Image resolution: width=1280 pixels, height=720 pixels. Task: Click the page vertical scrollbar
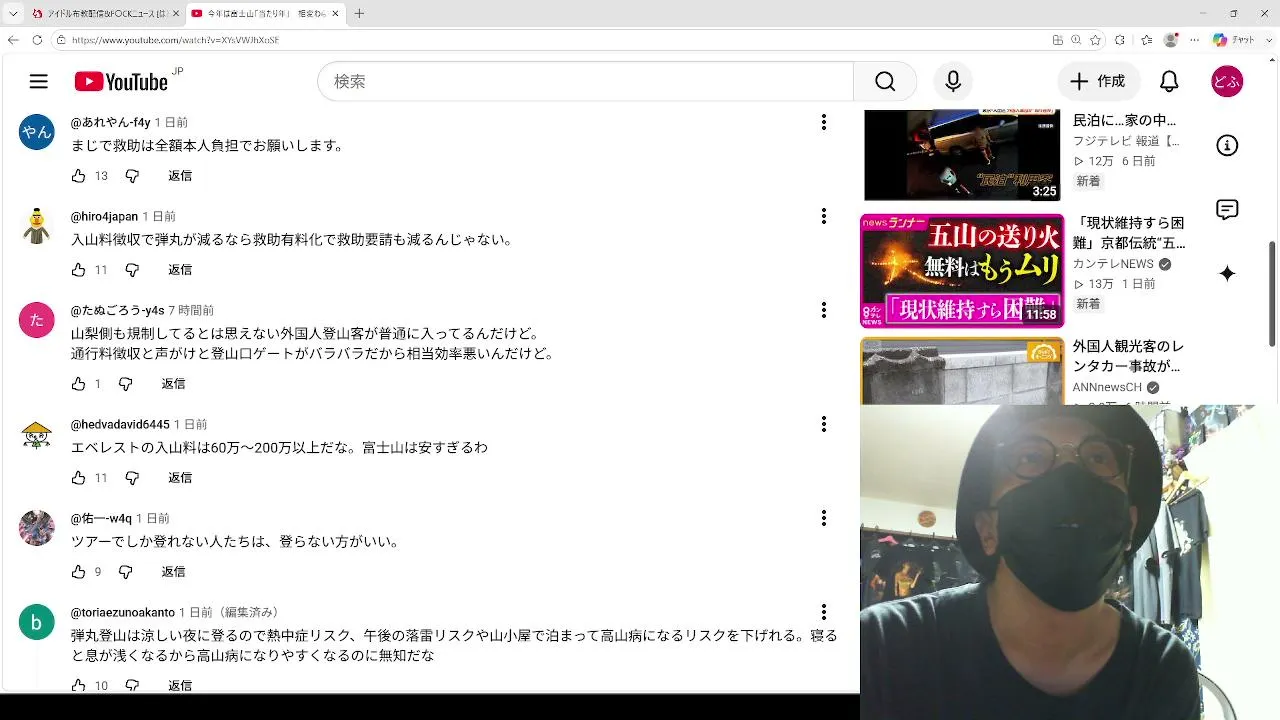tap(1273, 293)
